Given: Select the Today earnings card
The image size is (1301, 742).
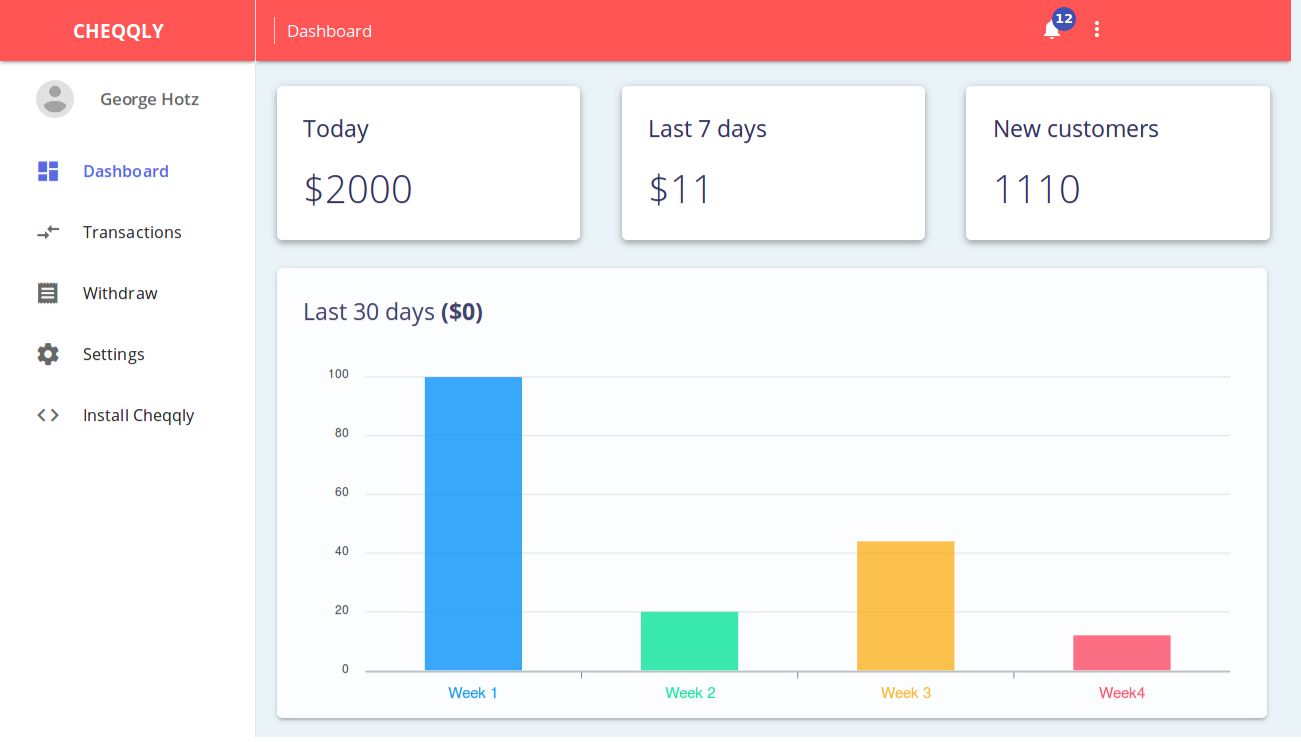Looking at the screenshot, I should pyautogui.click(x=428, y=163).
